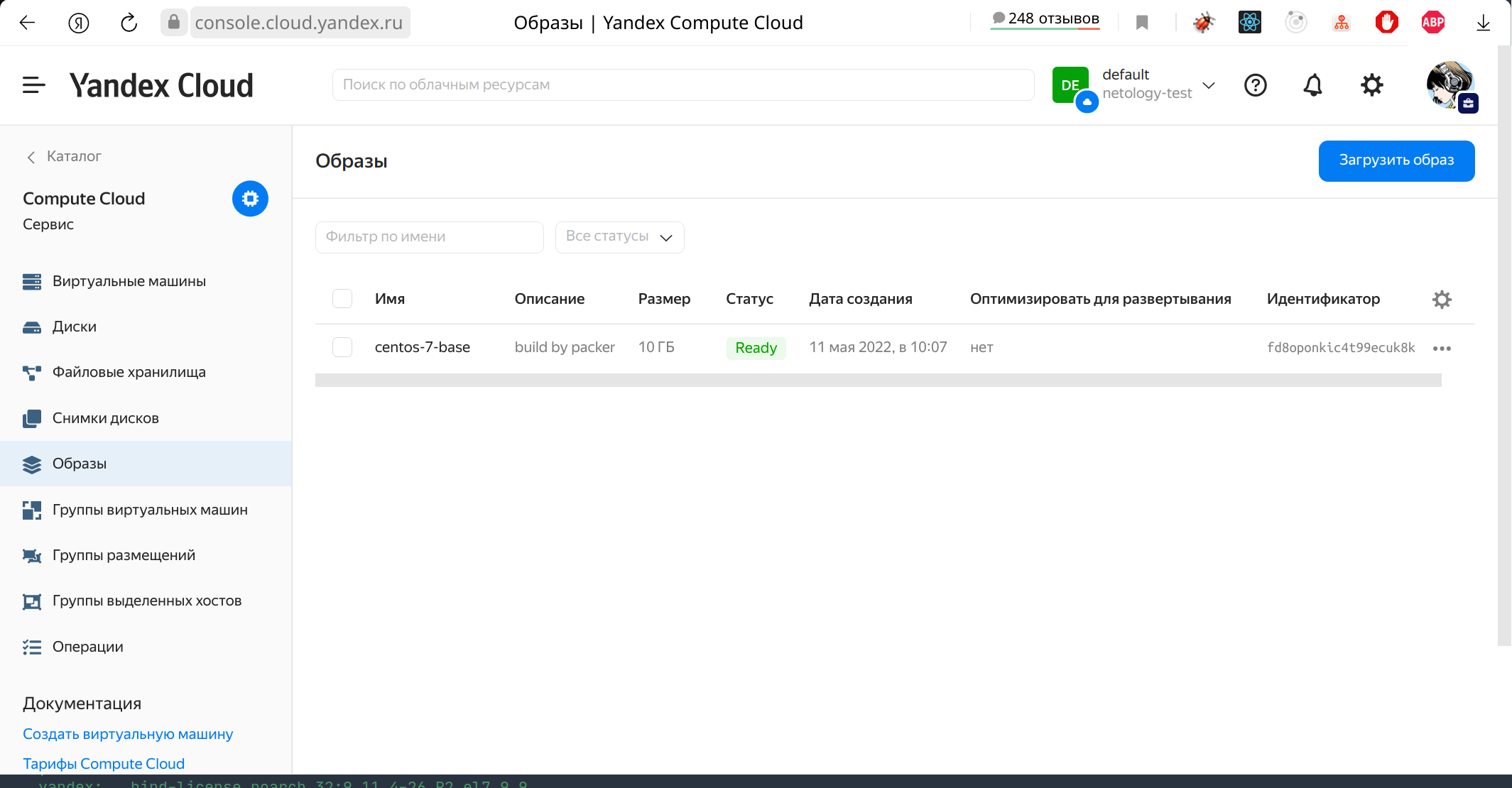This screenshot has width=1512, height=788.
Task: Follow the Создать виртуальную машину link
Action: click(x=127, y=733)
